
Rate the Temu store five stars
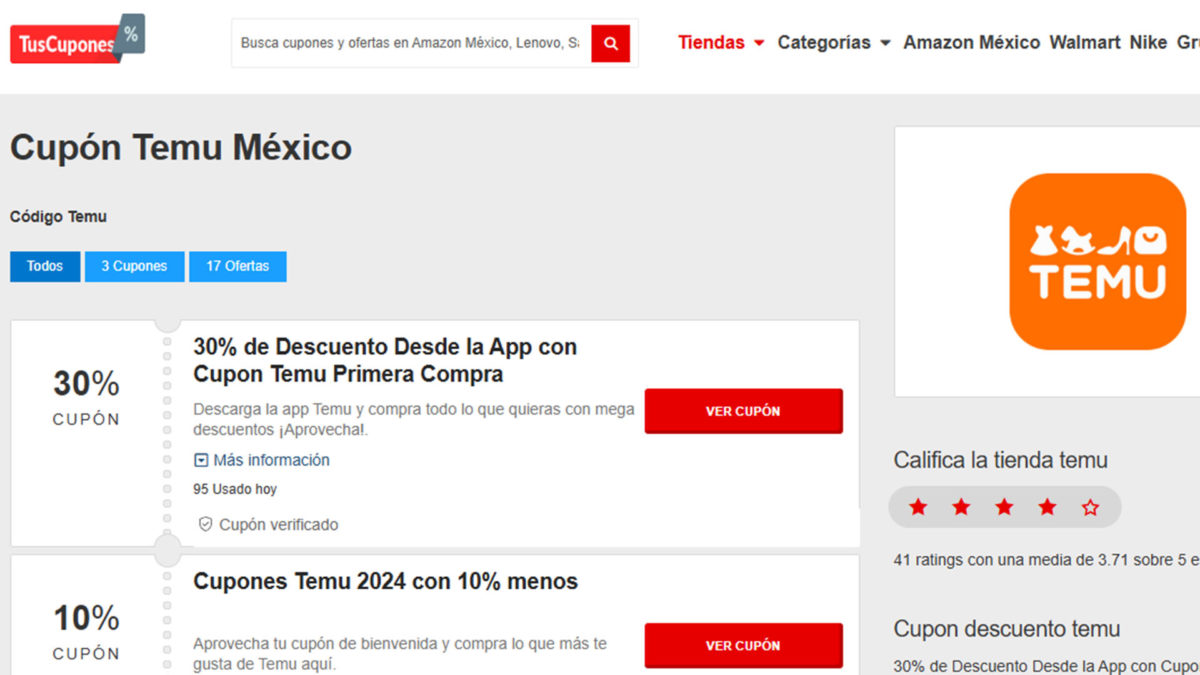tap(1090, 507)
